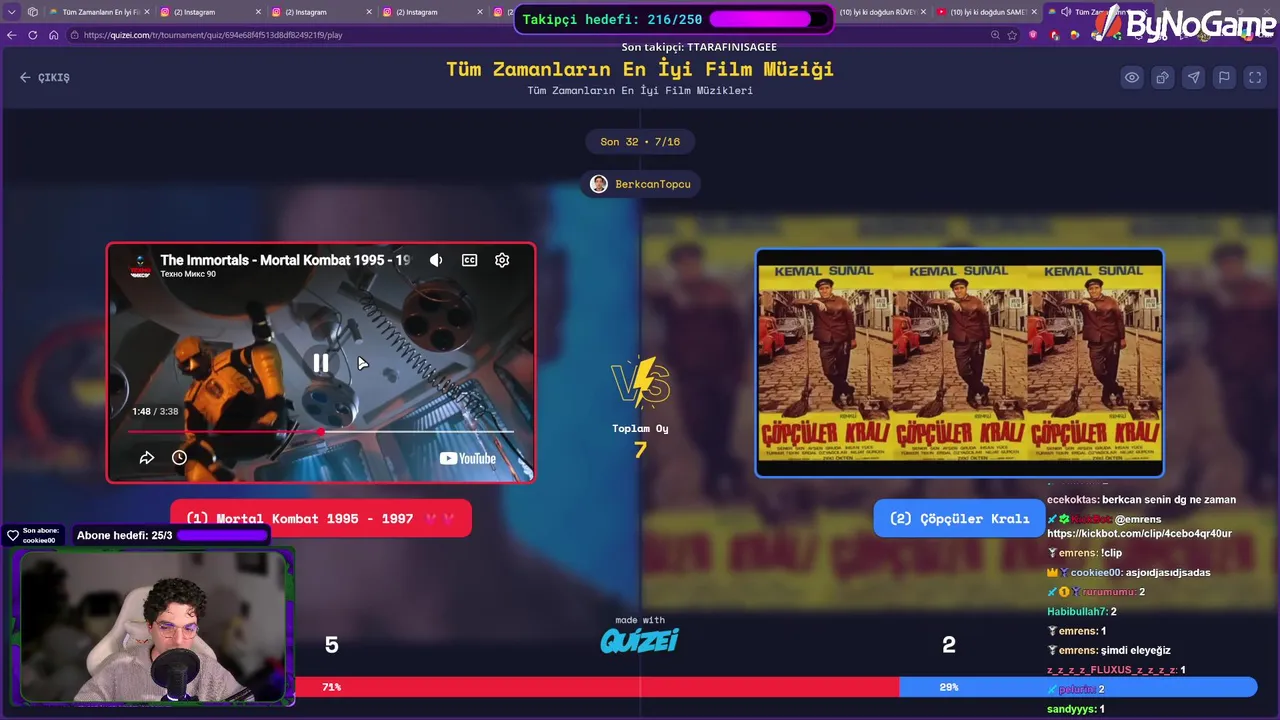The width and height of the screenshot is (1280, 720).
Task: Click ecekoktas chat message
Action: click(x=1142, y=499)
